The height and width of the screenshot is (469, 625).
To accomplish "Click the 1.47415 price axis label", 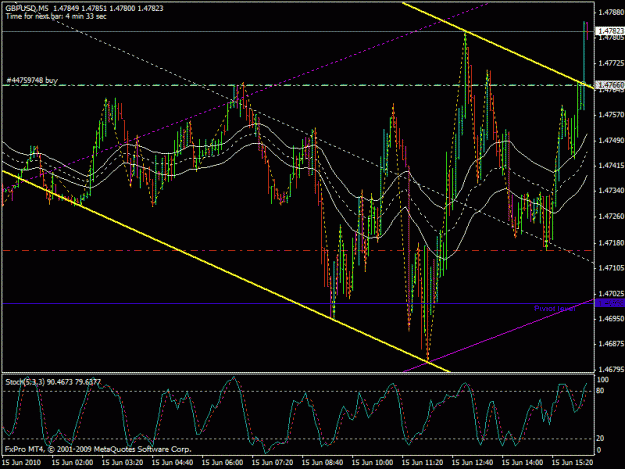I will click(611, 165).
